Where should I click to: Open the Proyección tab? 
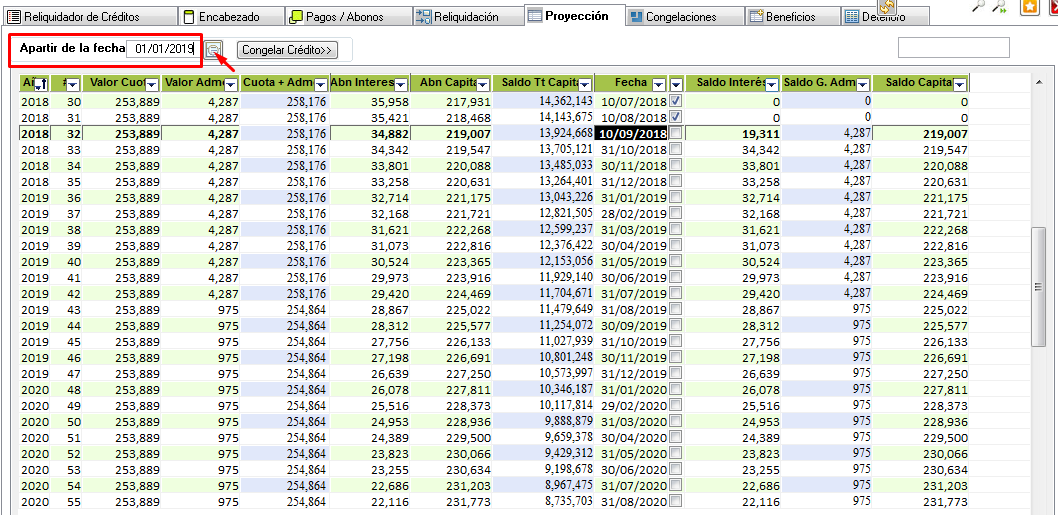[575, 16]
